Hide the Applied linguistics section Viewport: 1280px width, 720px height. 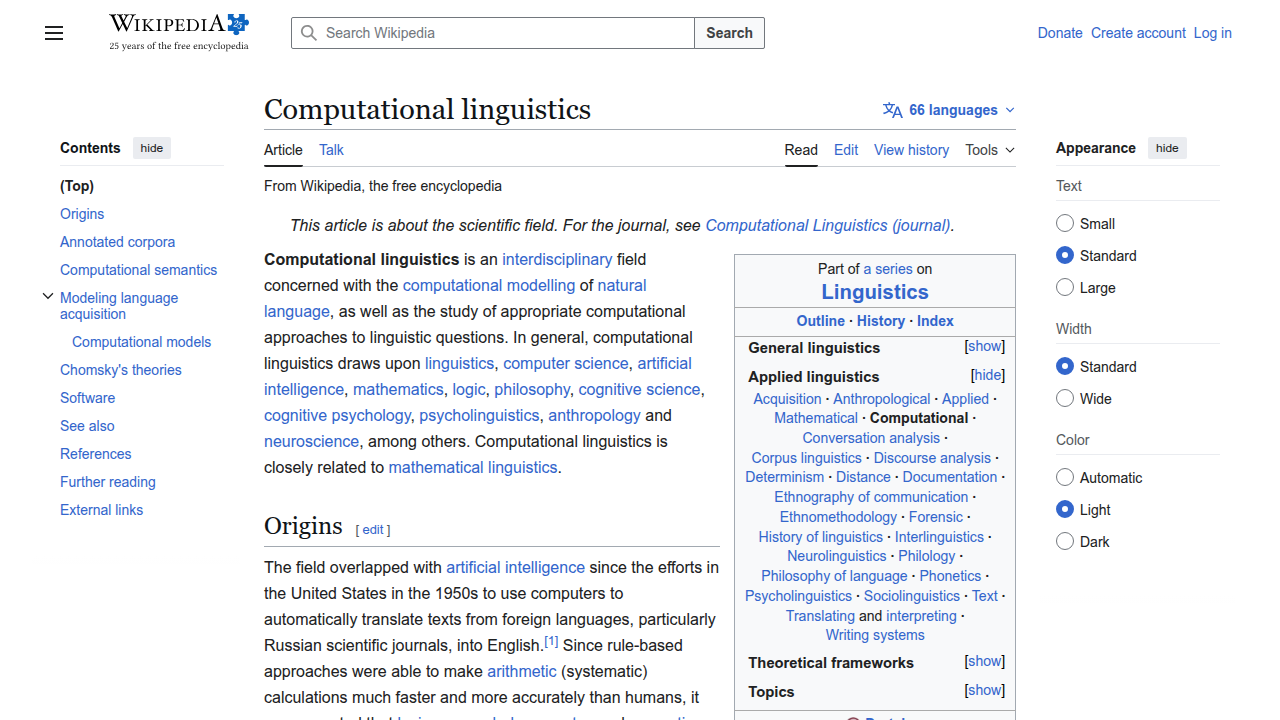[988, 375]
